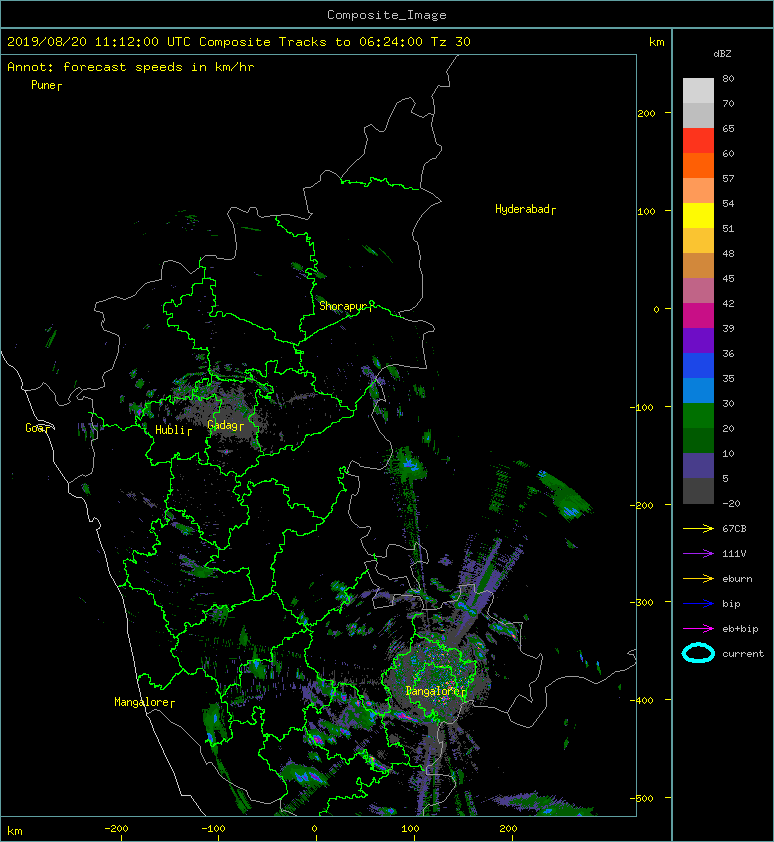Click the blue bip arrow legend icon
This screenshot has height=842, width=774.
(x=698, y=604)
